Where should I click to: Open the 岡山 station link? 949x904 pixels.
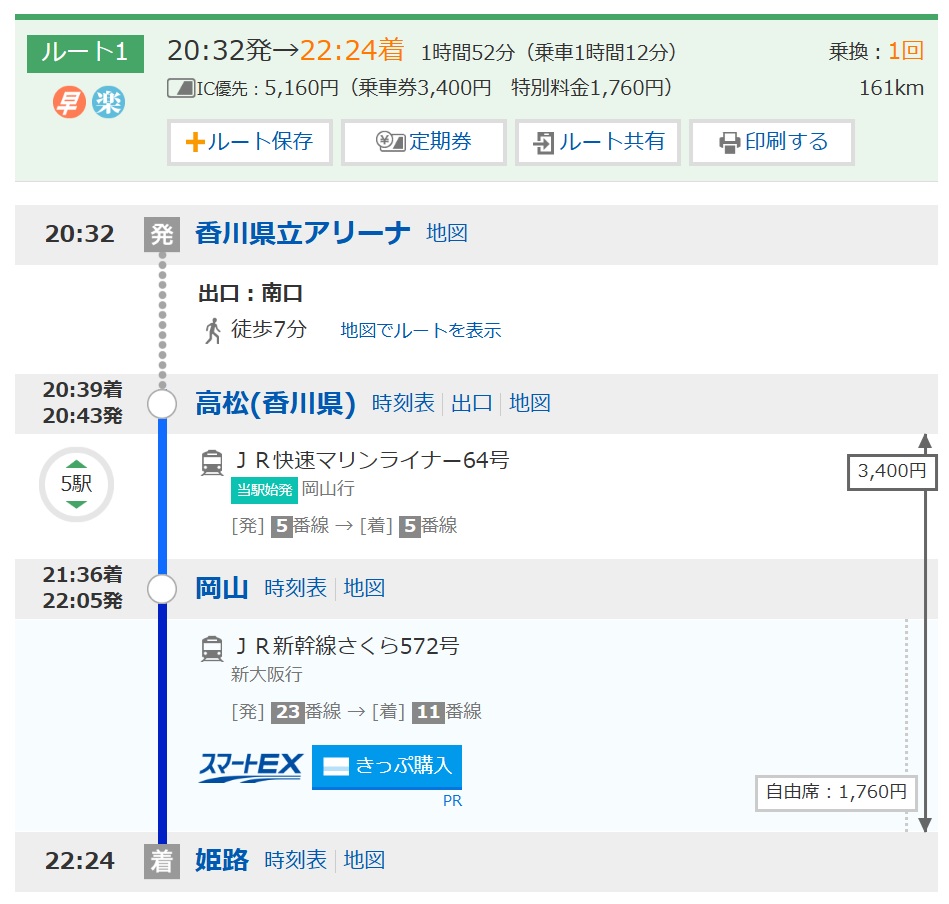[222, 588]
